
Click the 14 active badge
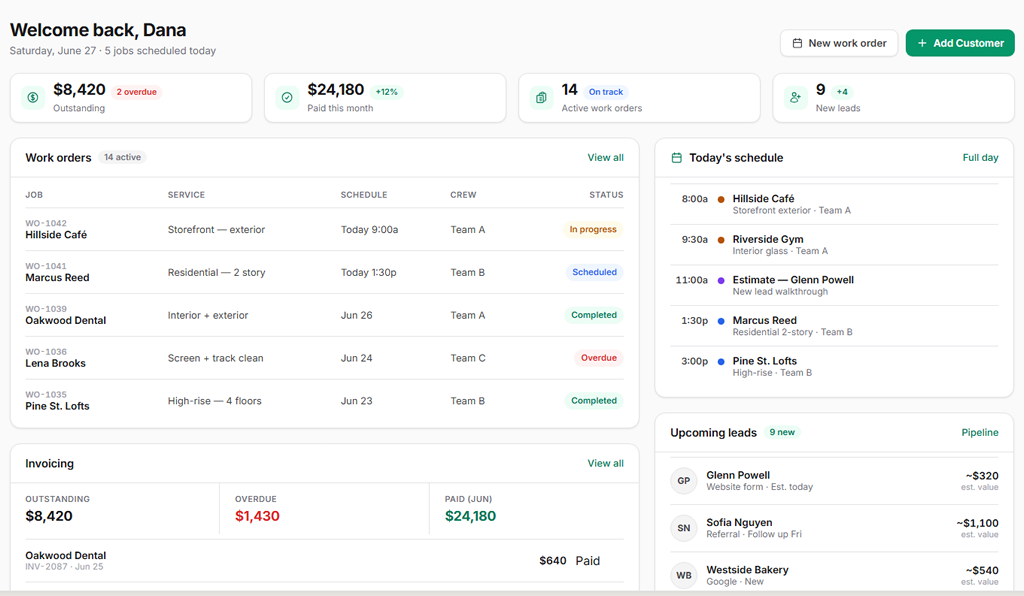click(x=122, y=157)
